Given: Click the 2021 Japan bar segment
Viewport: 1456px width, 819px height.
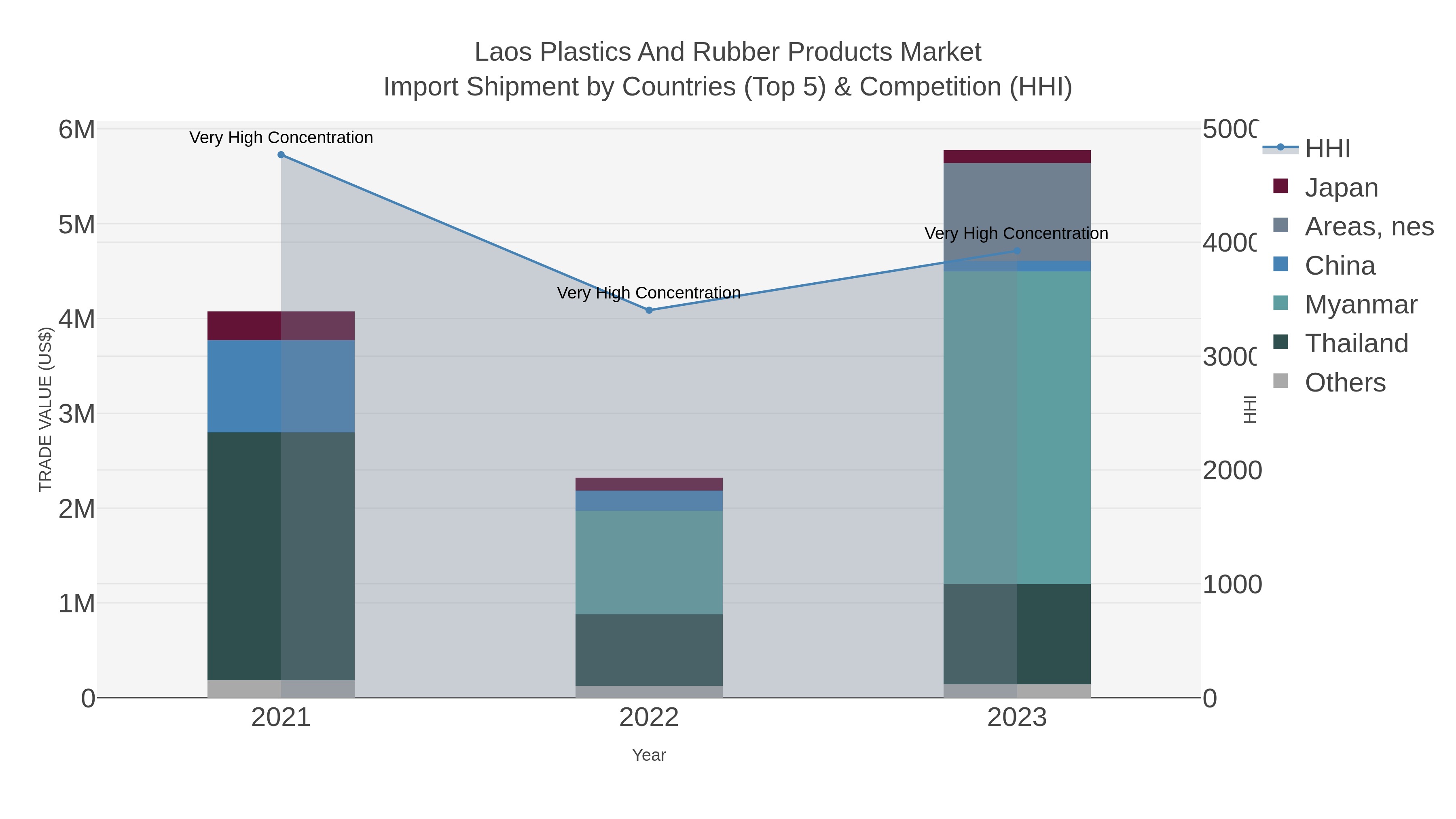Looking at the screenshot, I should point(281,326).
